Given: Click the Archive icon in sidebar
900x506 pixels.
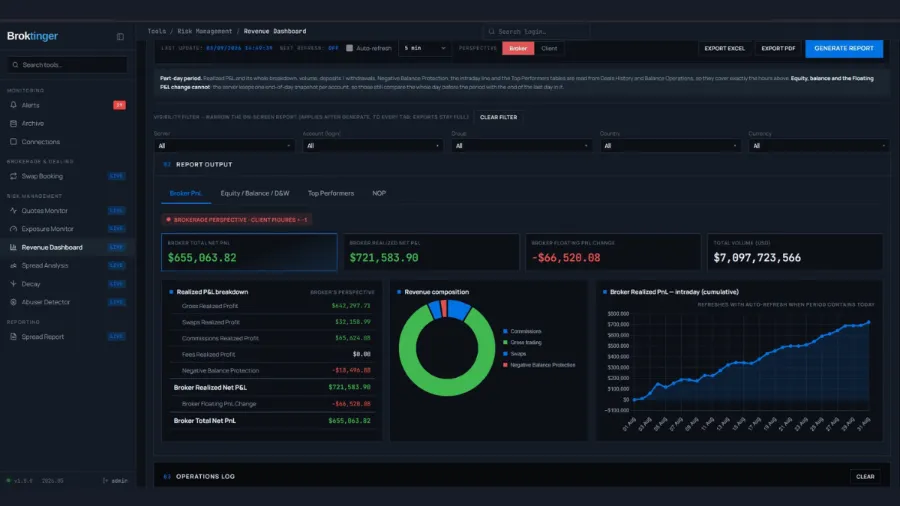Looking at the screenshot, I should click(x=13, y=123).
